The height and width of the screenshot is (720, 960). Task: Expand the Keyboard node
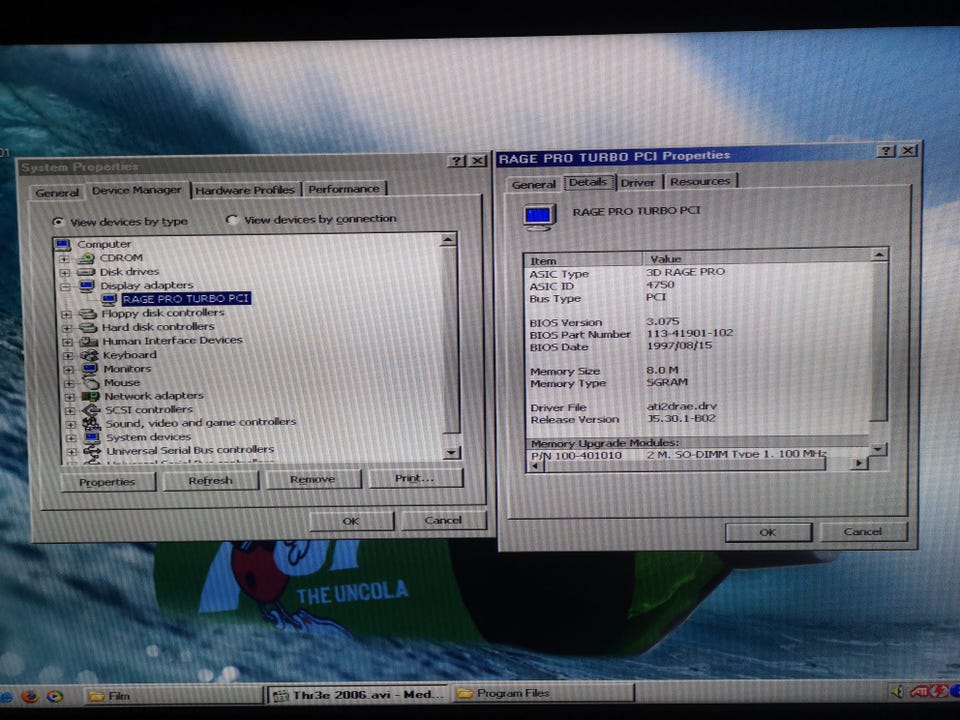pos(68,356)
